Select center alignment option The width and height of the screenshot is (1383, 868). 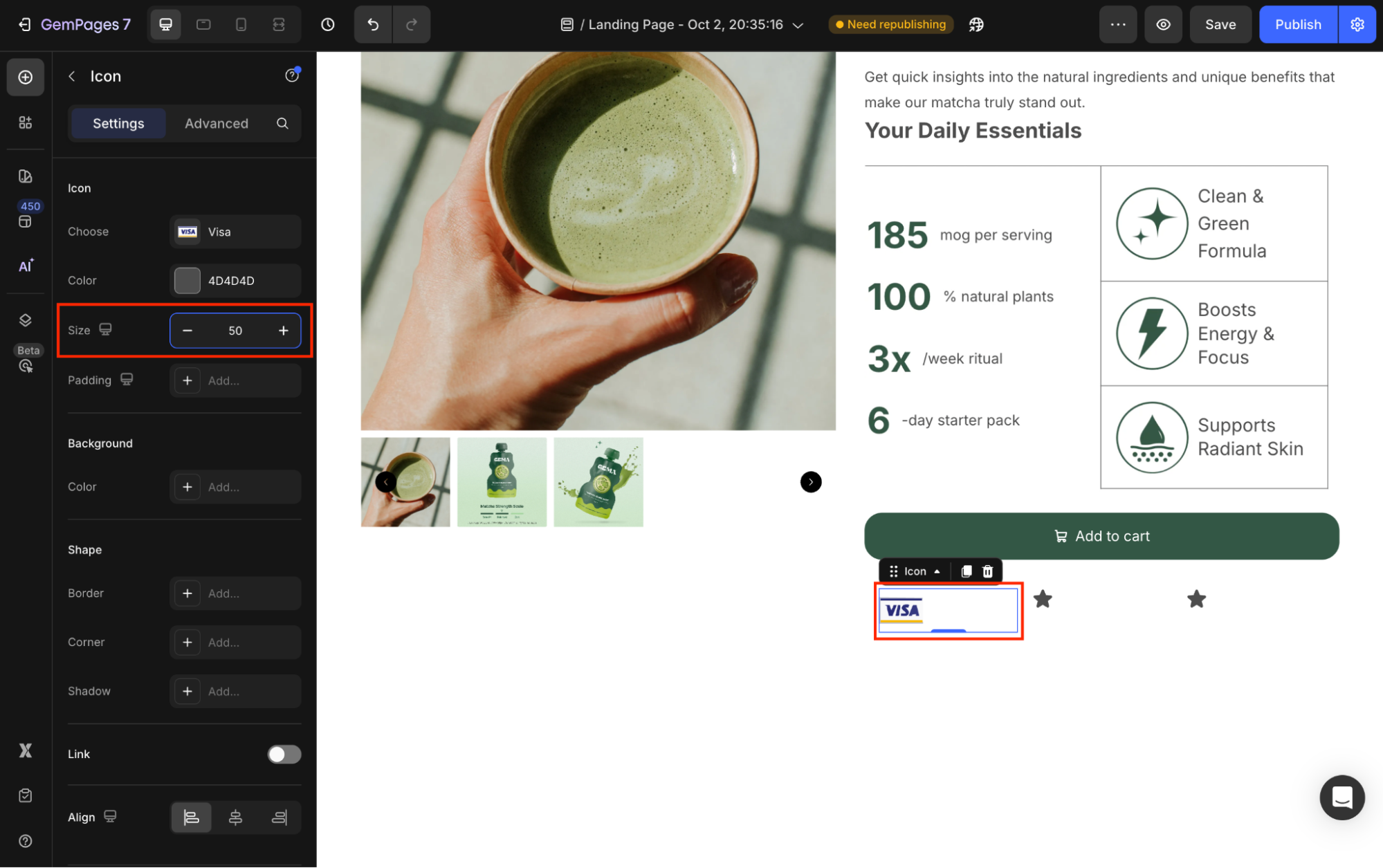coord(235,818)
